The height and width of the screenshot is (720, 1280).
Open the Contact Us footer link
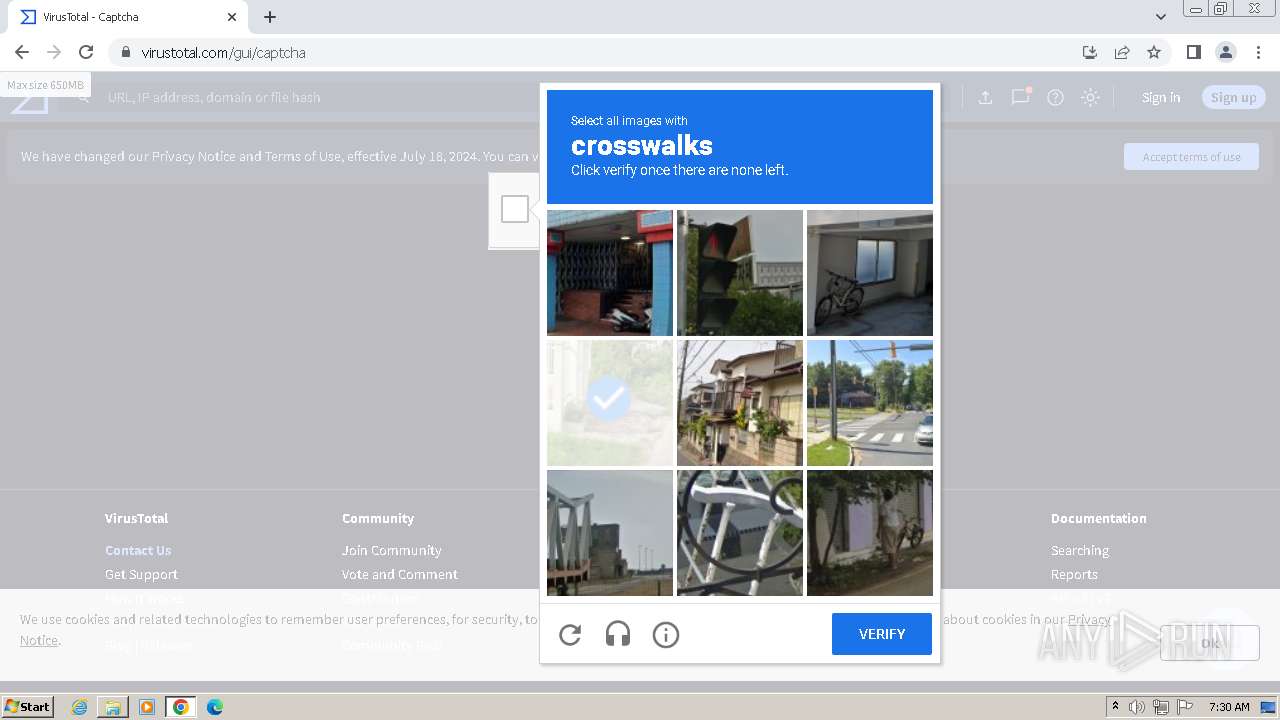tap(138, 550)
